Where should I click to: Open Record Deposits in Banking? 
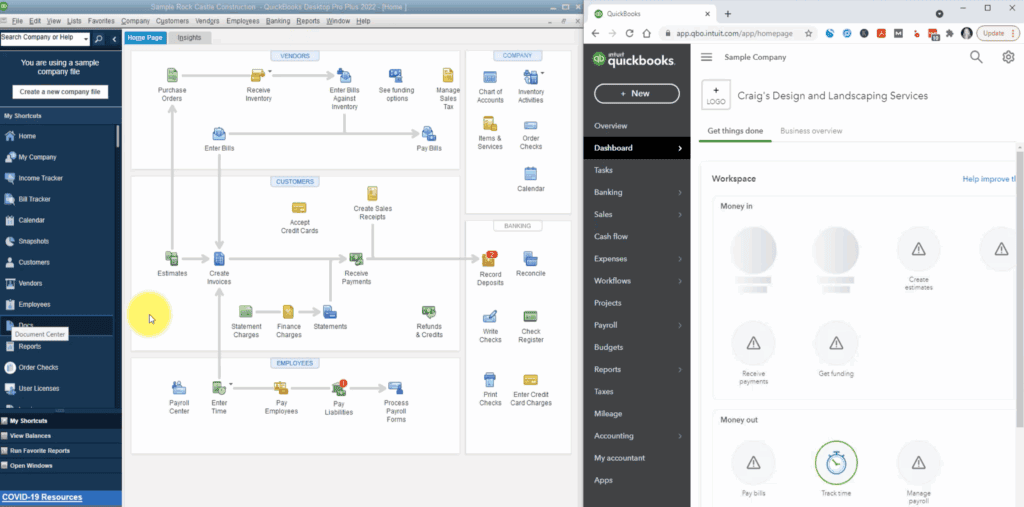click(490, 260)
